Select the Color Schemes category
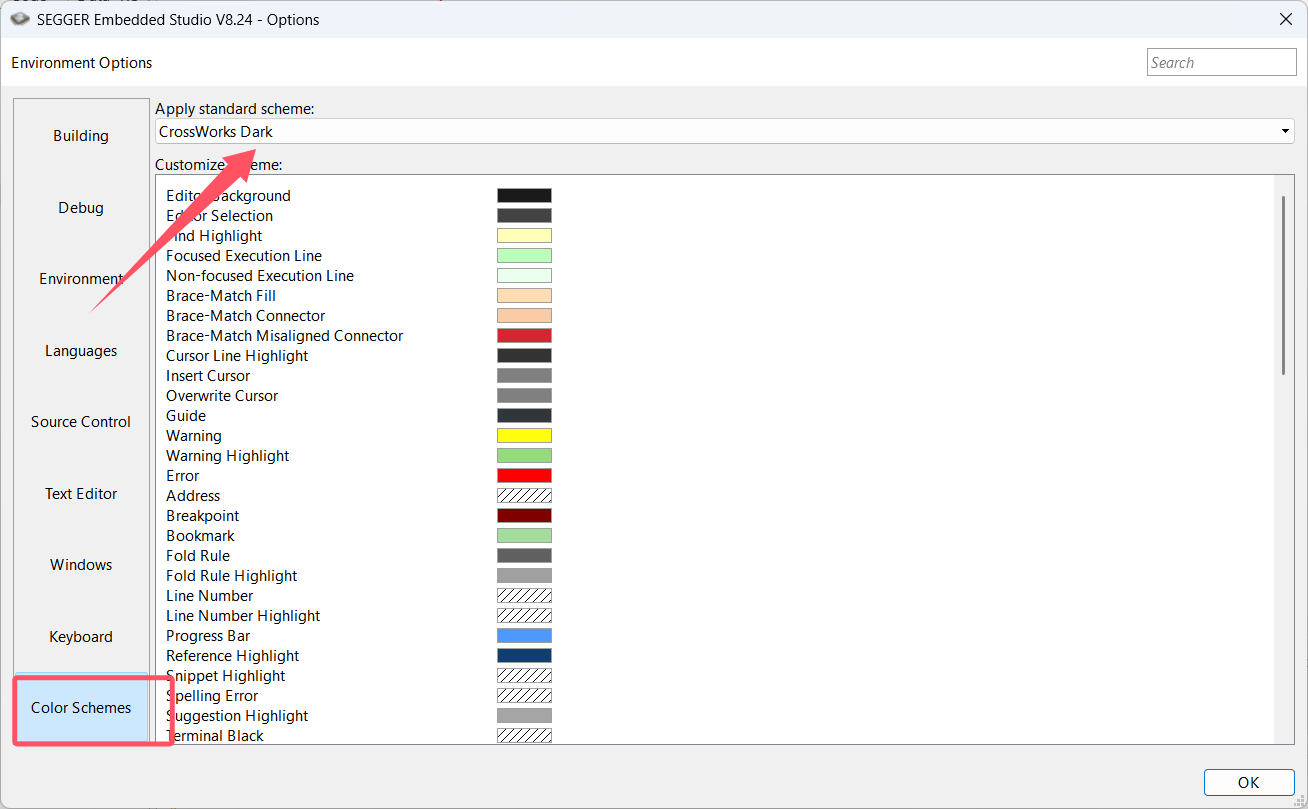 (x=81, y=708)
